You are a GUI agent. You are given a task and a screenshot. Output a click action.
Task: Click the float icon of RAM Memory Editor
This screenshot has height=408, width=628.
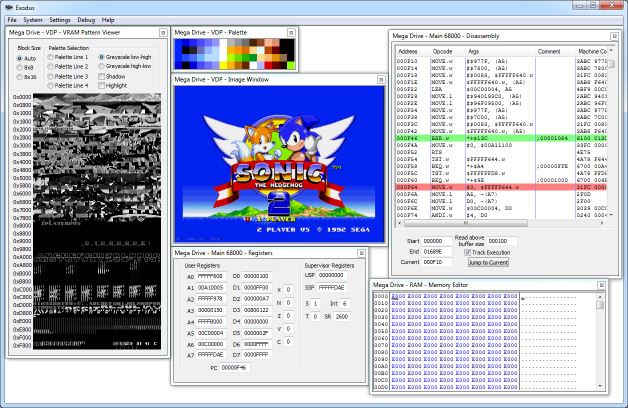click(x=601, y=285)
